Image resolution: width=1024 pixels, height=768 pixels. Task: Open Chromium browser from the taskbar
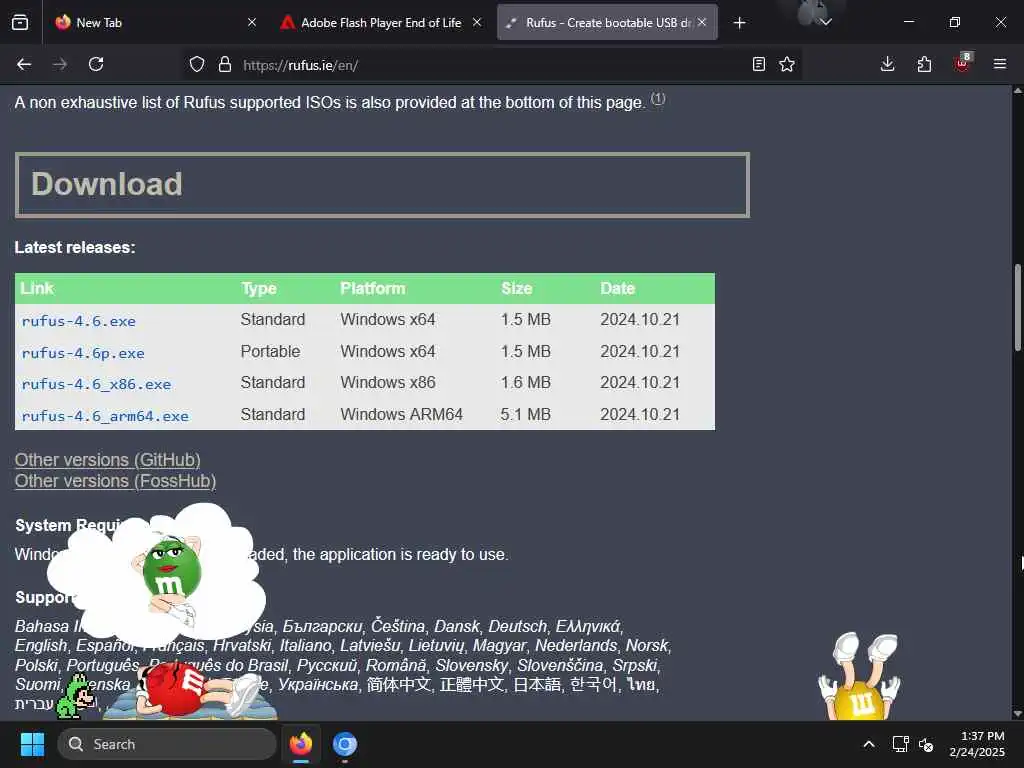click(345, 744)
